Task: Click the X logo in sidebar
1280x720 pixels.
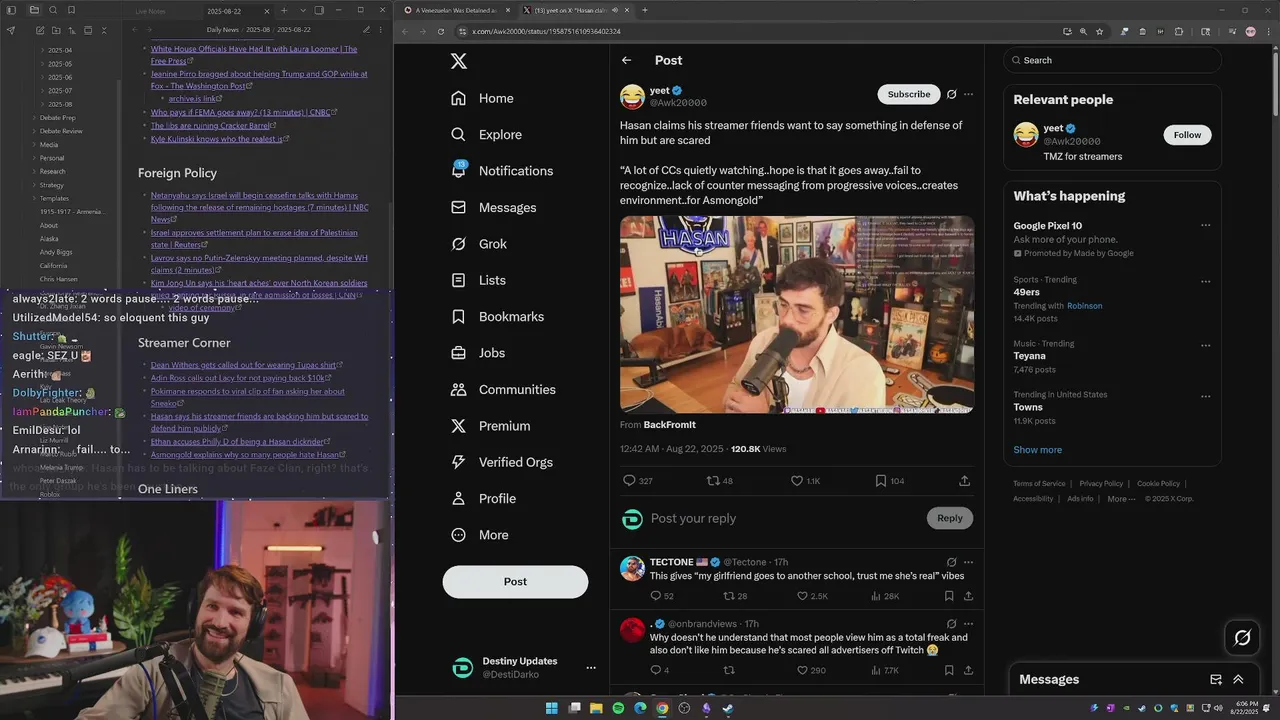Action: coord(458,61)
